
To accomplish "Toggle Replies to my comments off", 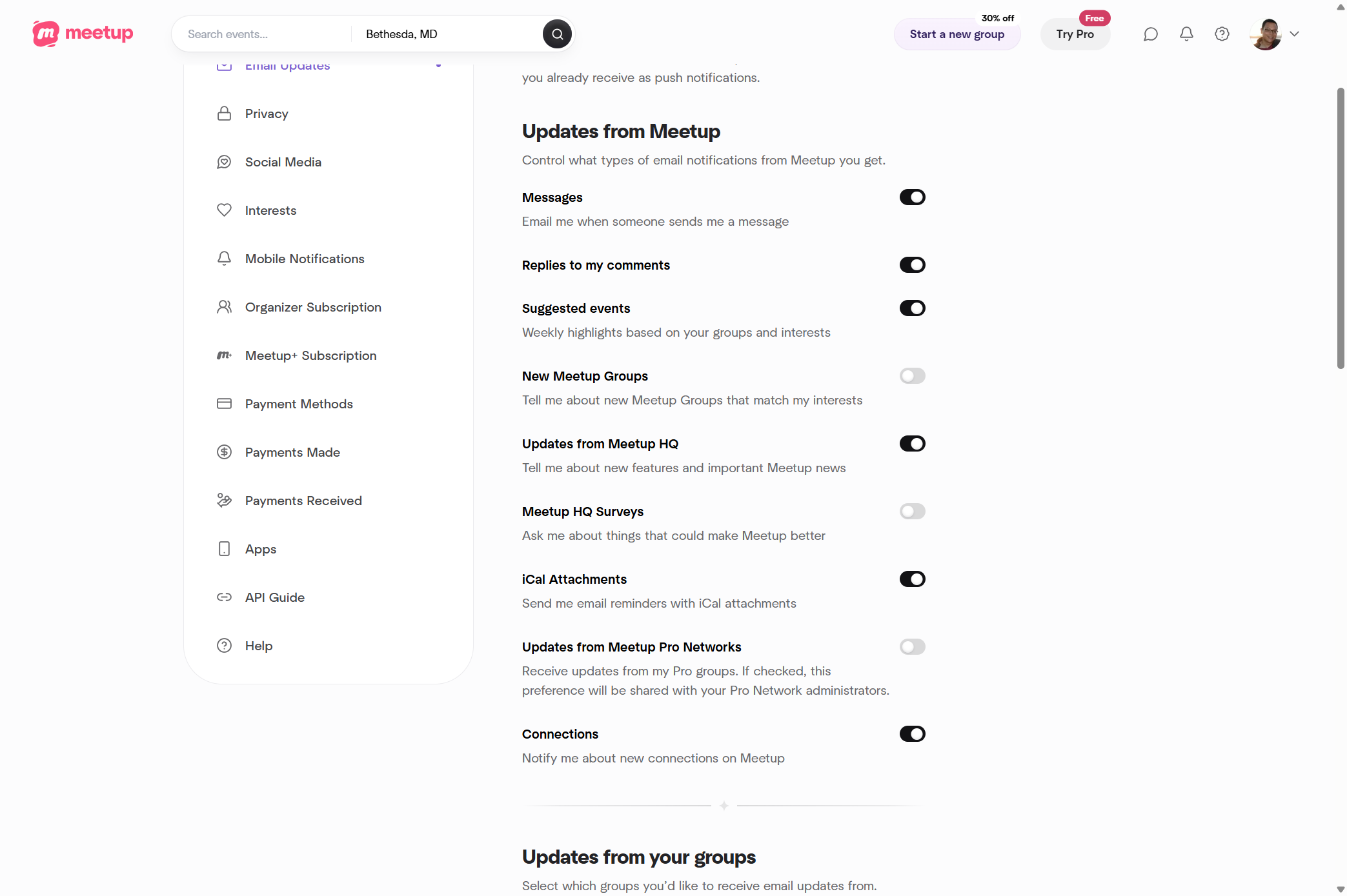I will click(x=912, y=265).
